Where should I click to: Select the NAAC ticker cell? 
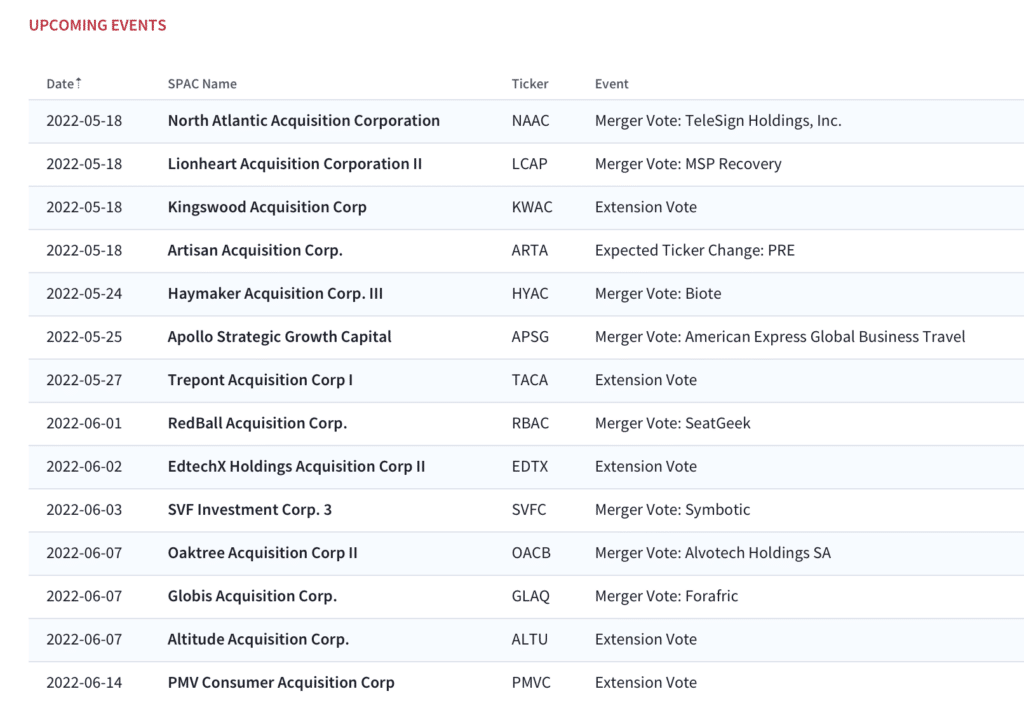[x=530, y=121]
